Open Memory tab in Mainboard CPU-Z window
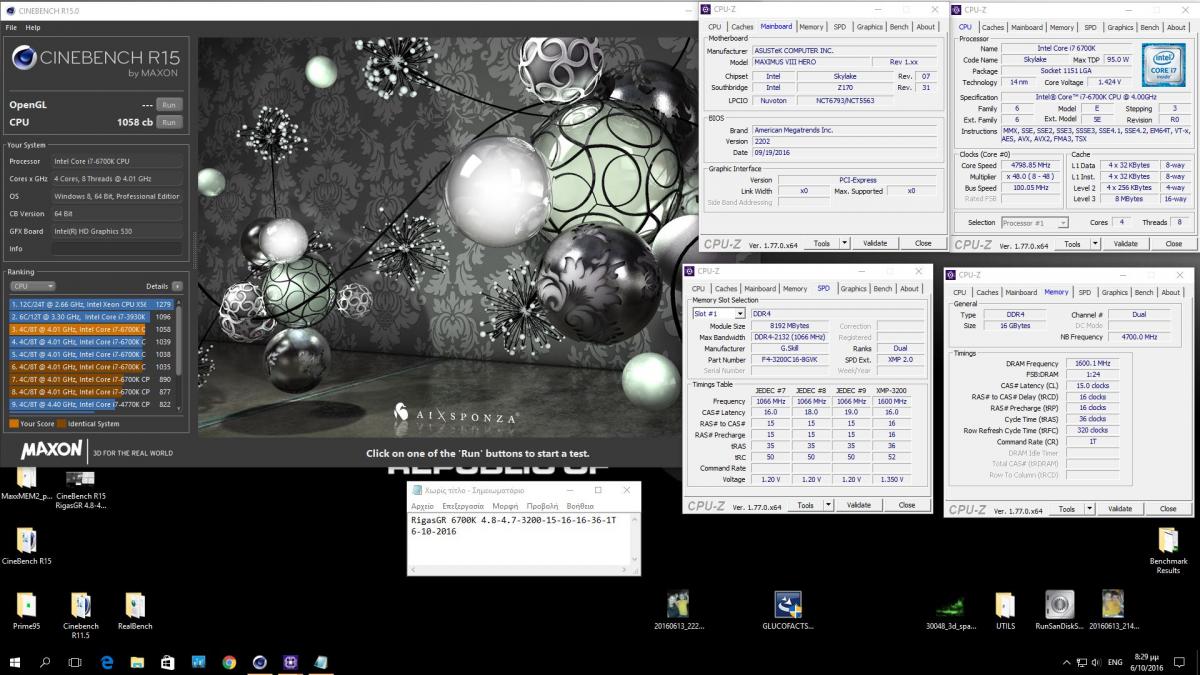 pos(811,27)
